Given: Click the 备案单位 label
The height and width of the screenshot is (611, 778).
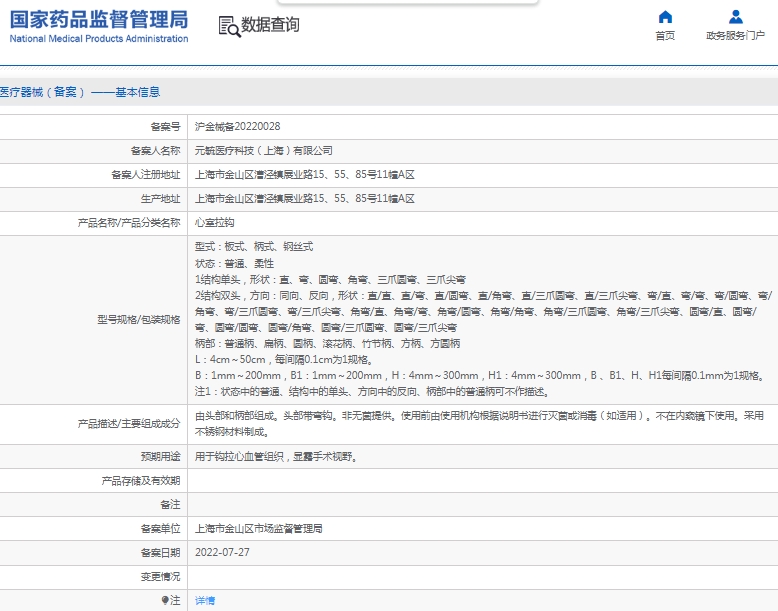Looking at the screenshot, I should 160,529.
